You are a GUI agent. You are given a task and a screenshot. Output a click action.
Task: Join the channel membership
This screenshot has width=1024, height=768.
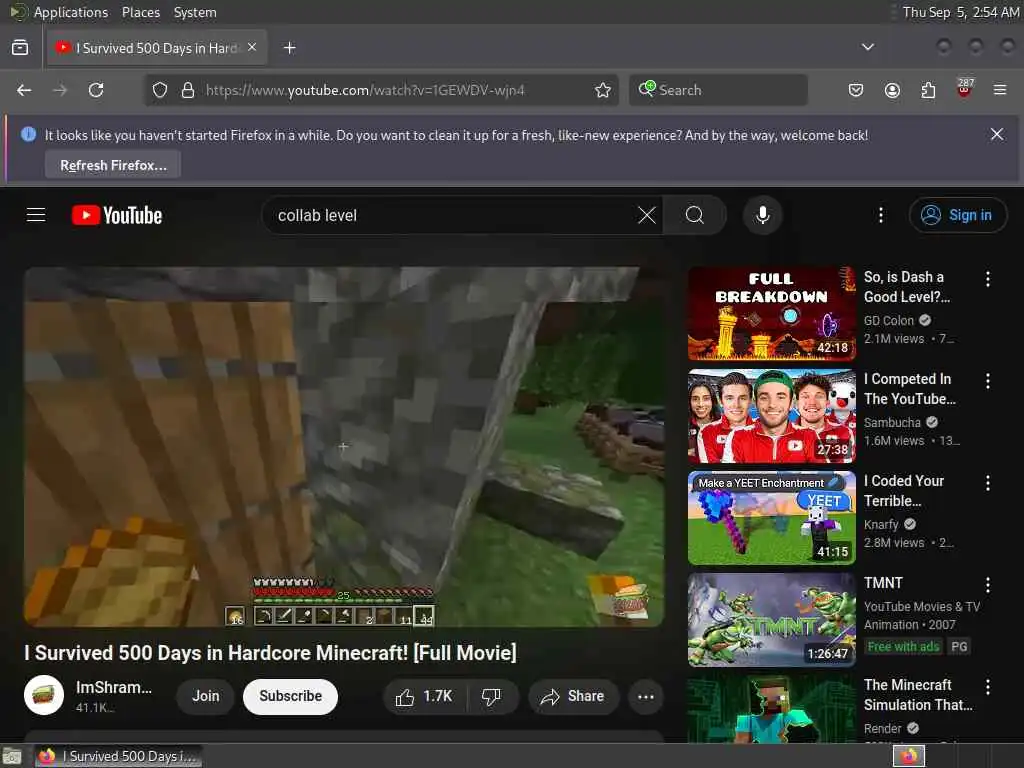[x=205, y=696]
